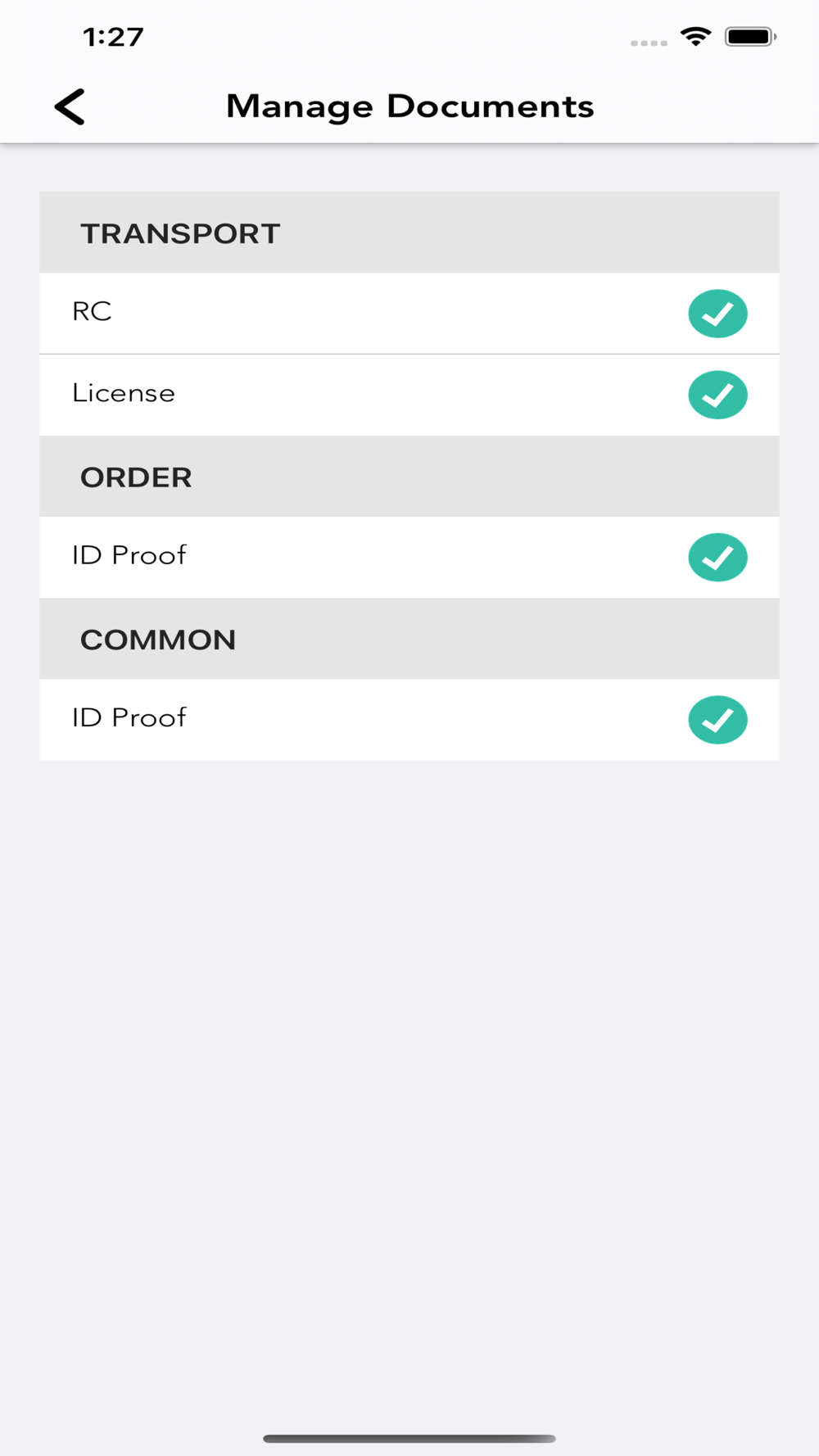This screenshot has width=819, height=1456.
Task: Tap the empty area below the document list
Action: (409, 1065)
